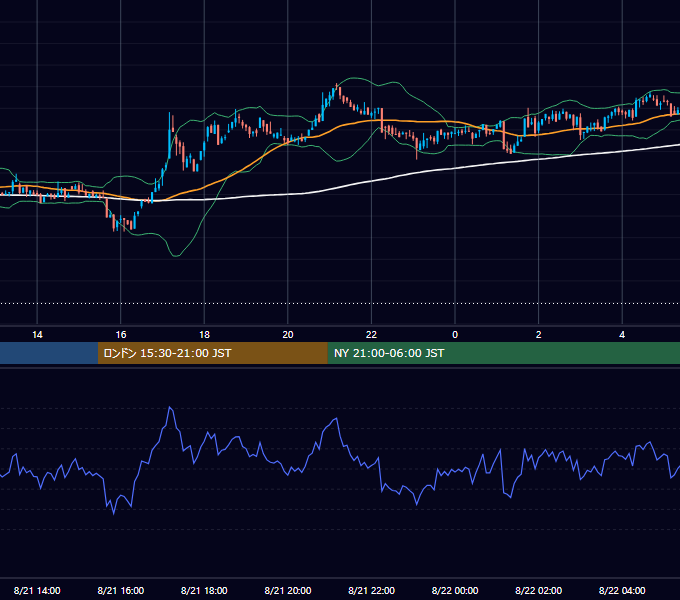Click the '2' hour label on price chart axis
Image resolution: width=680 pixels, height=600 pixels.
pyautogui.click(x=538, y=335)
